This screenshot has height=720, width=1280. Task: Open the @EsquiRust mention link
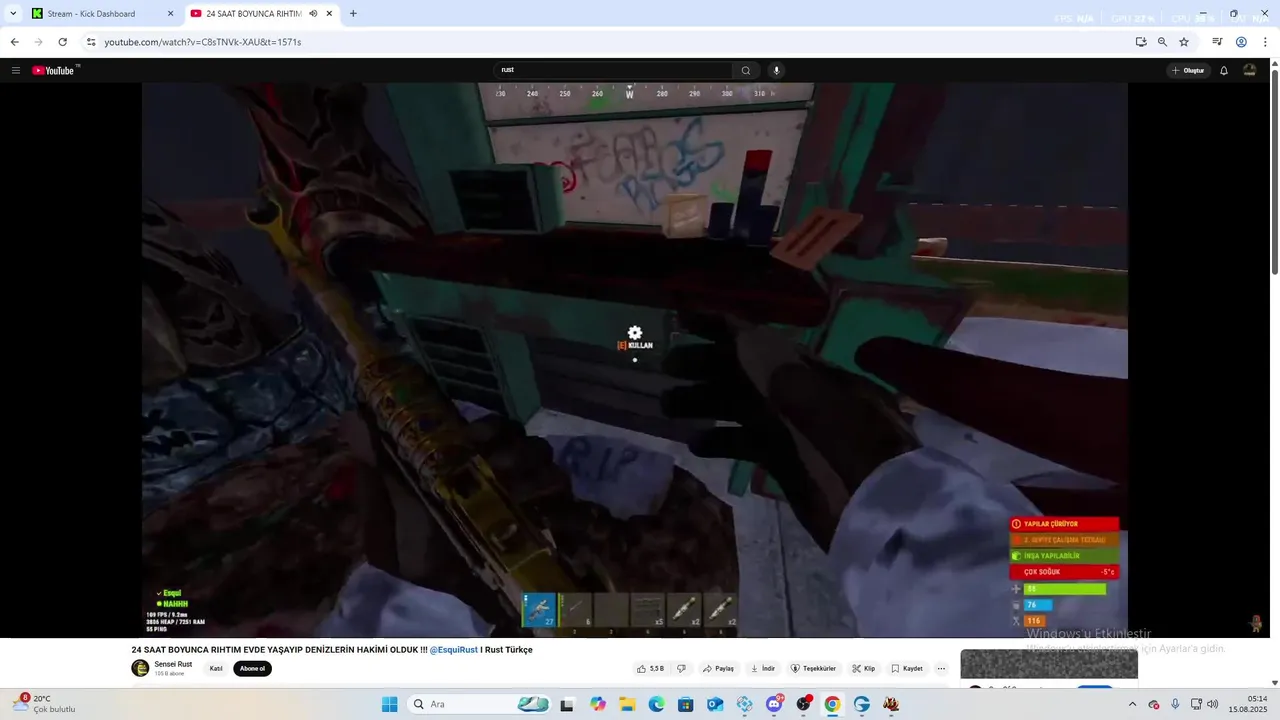click(x=454, y=650)
